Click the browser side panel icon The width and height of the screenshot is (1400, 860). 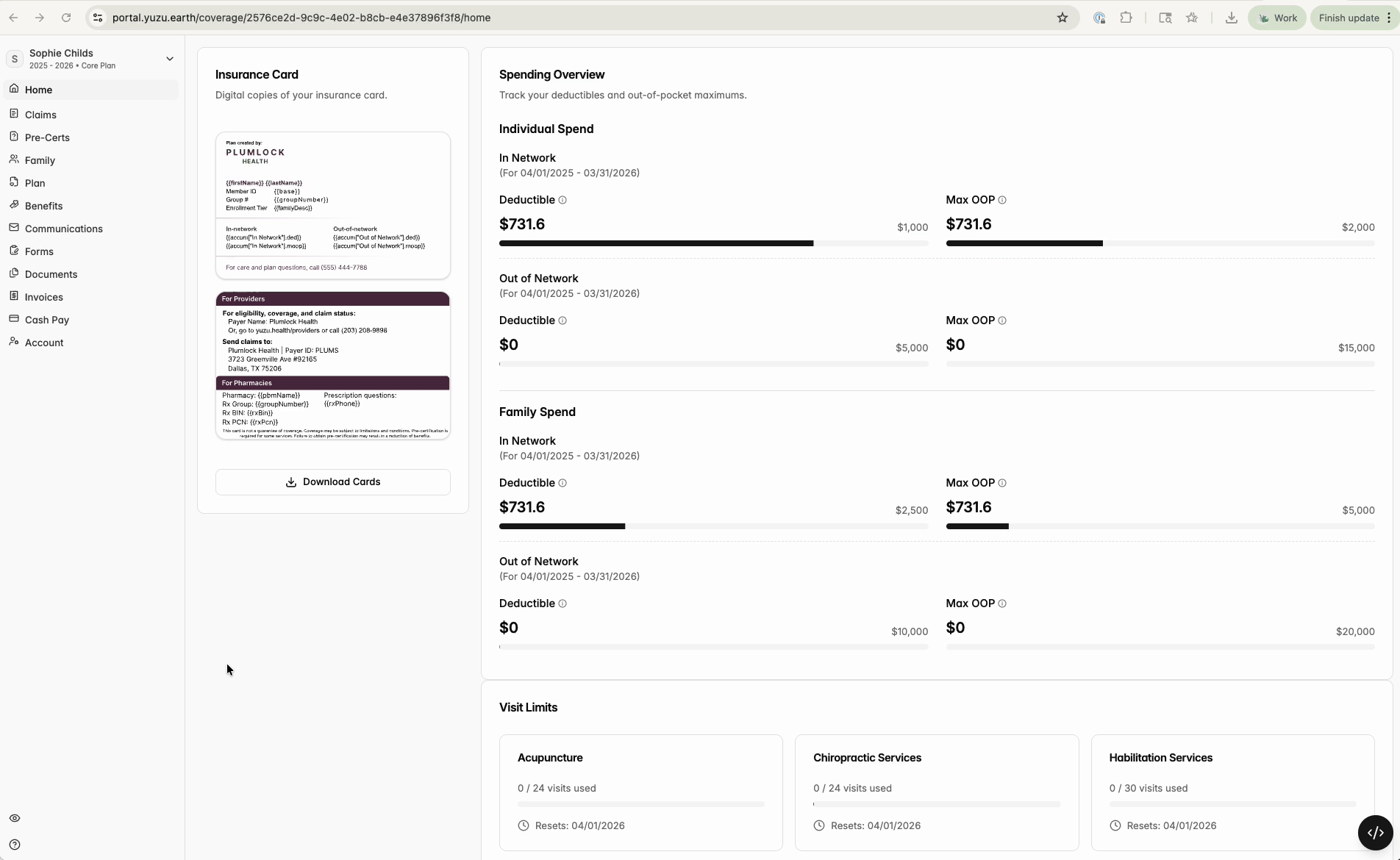pos(1165,18)
